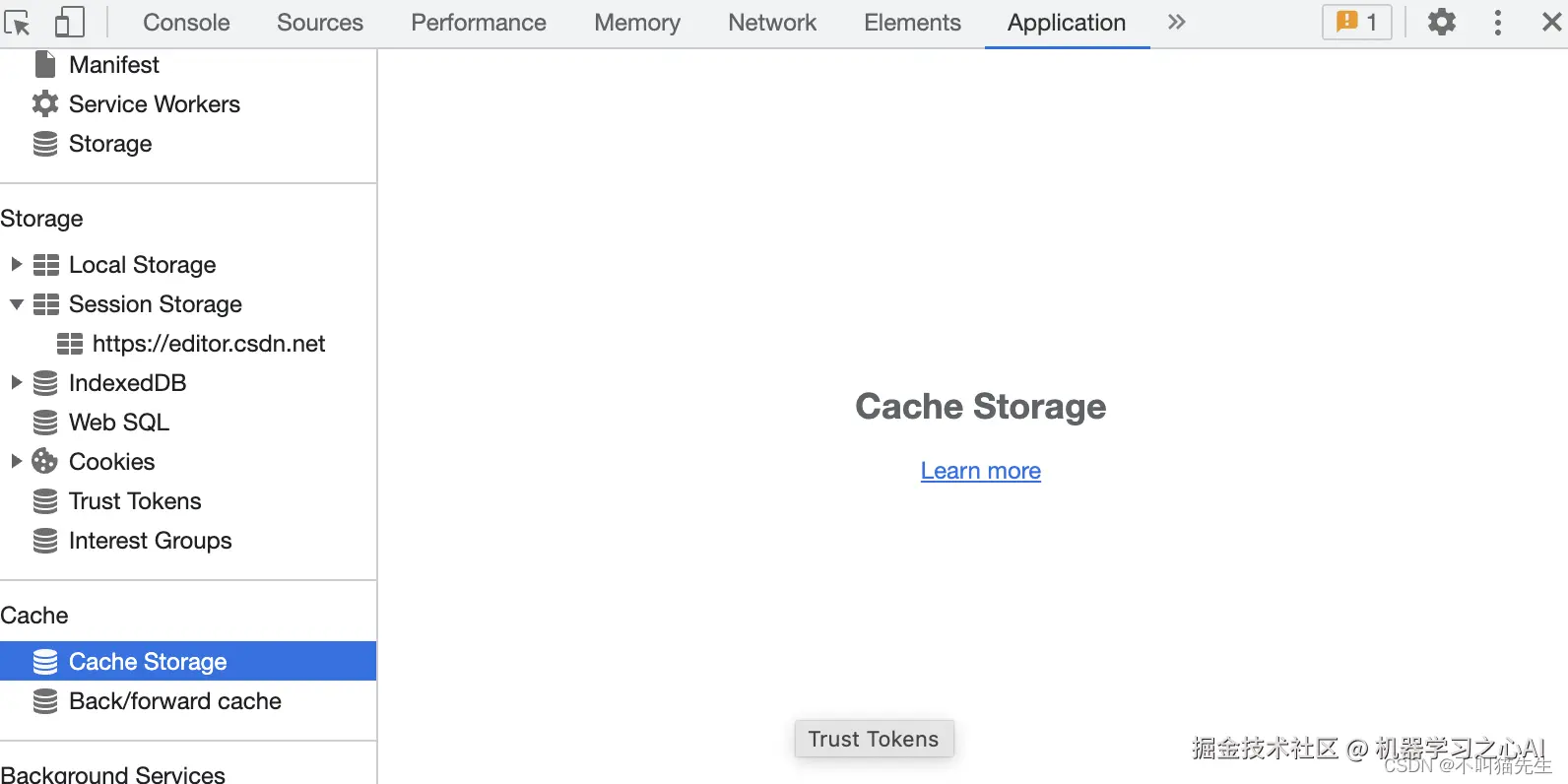Open the Learn more link
The height and width of the screenshot is (784, 1568).
[x=980, y=471]
